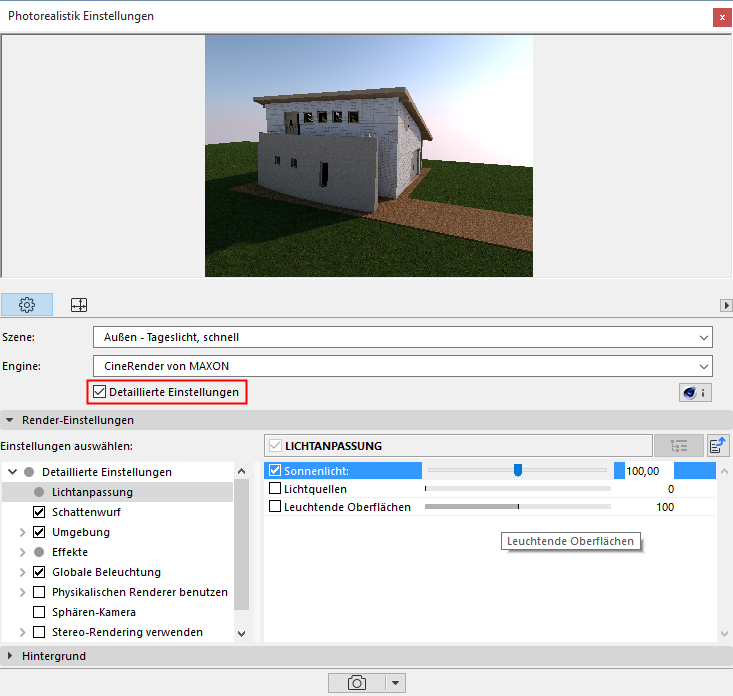This screenshot has width=733, height=696.
Task: Open the Szene dropdown
Action: pos(402,337)
